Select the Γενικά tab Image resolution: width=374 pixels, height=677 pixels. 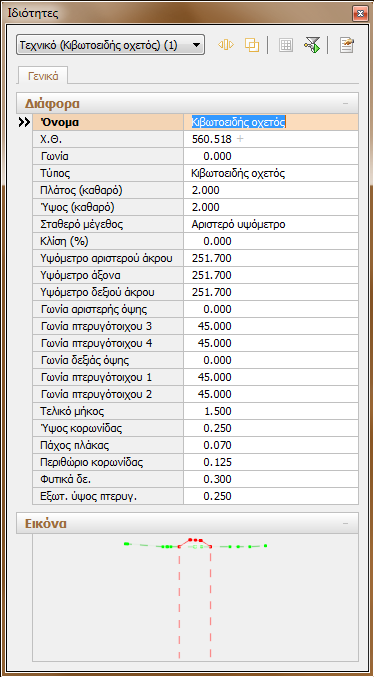point(43,76)
